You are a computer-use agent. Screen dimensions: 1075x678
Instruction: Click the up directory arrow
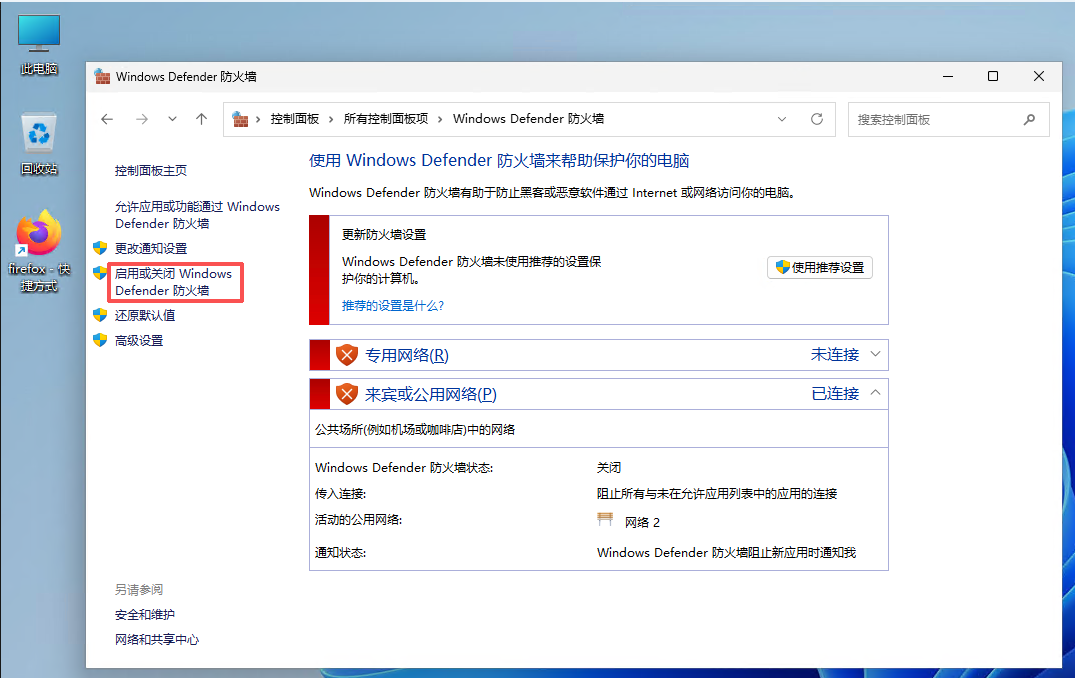pos(201,119)
